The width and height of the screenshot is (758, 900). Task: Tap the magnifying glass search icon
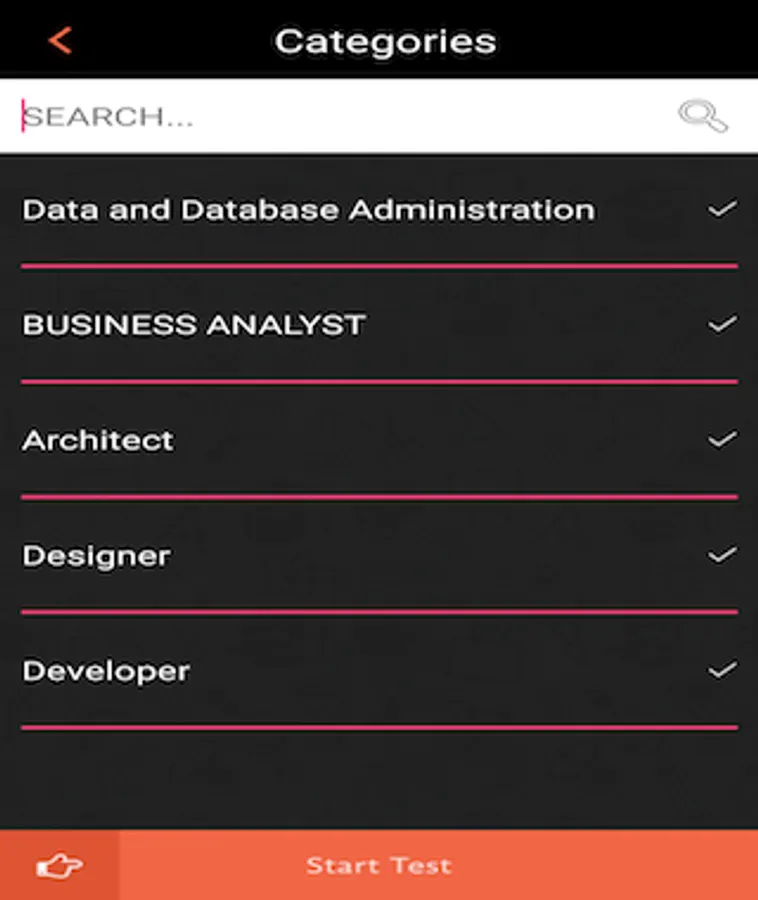702,115
